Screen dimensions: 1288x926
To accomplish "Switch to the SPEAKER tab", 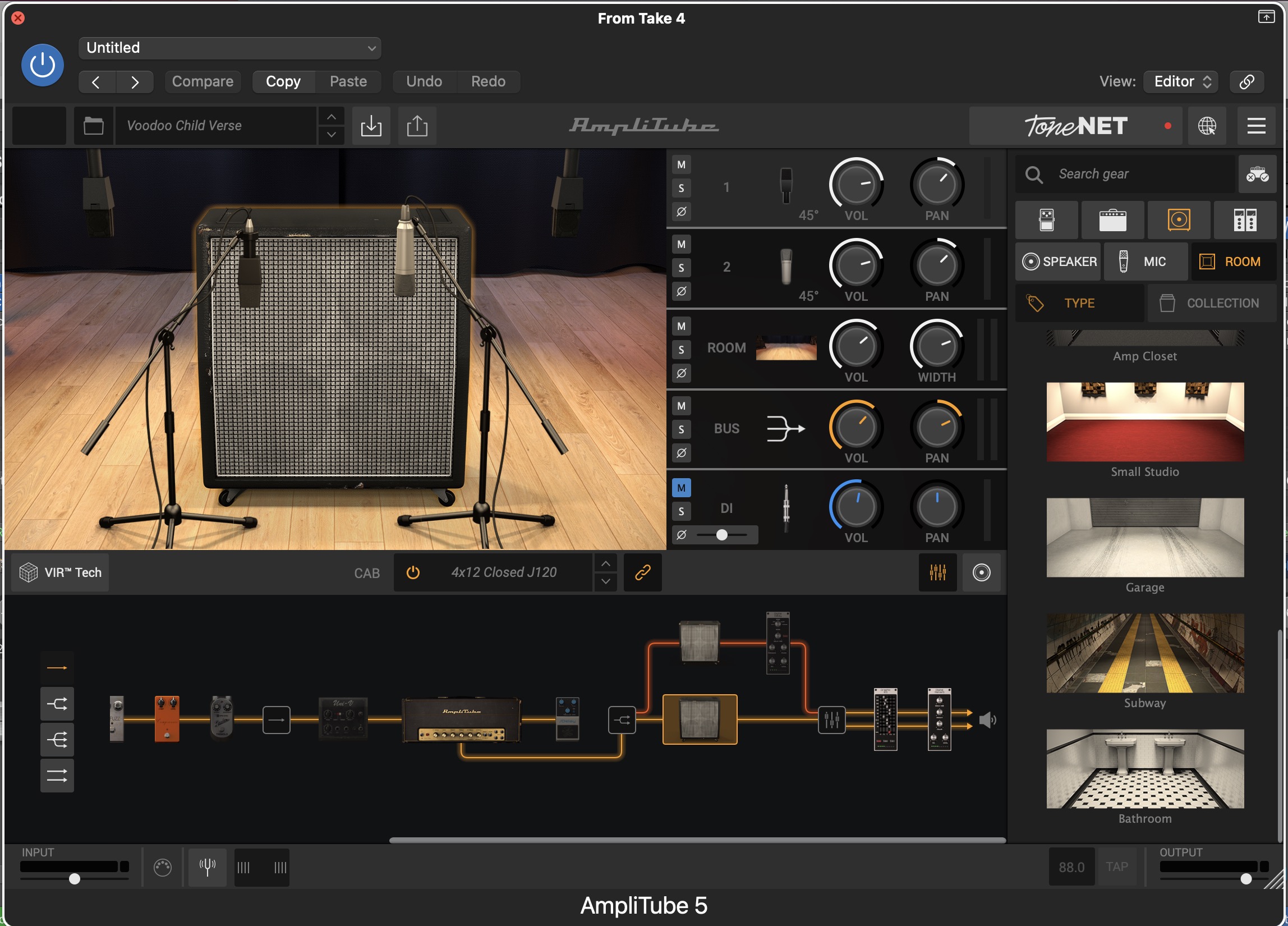I will [1059, 262].
